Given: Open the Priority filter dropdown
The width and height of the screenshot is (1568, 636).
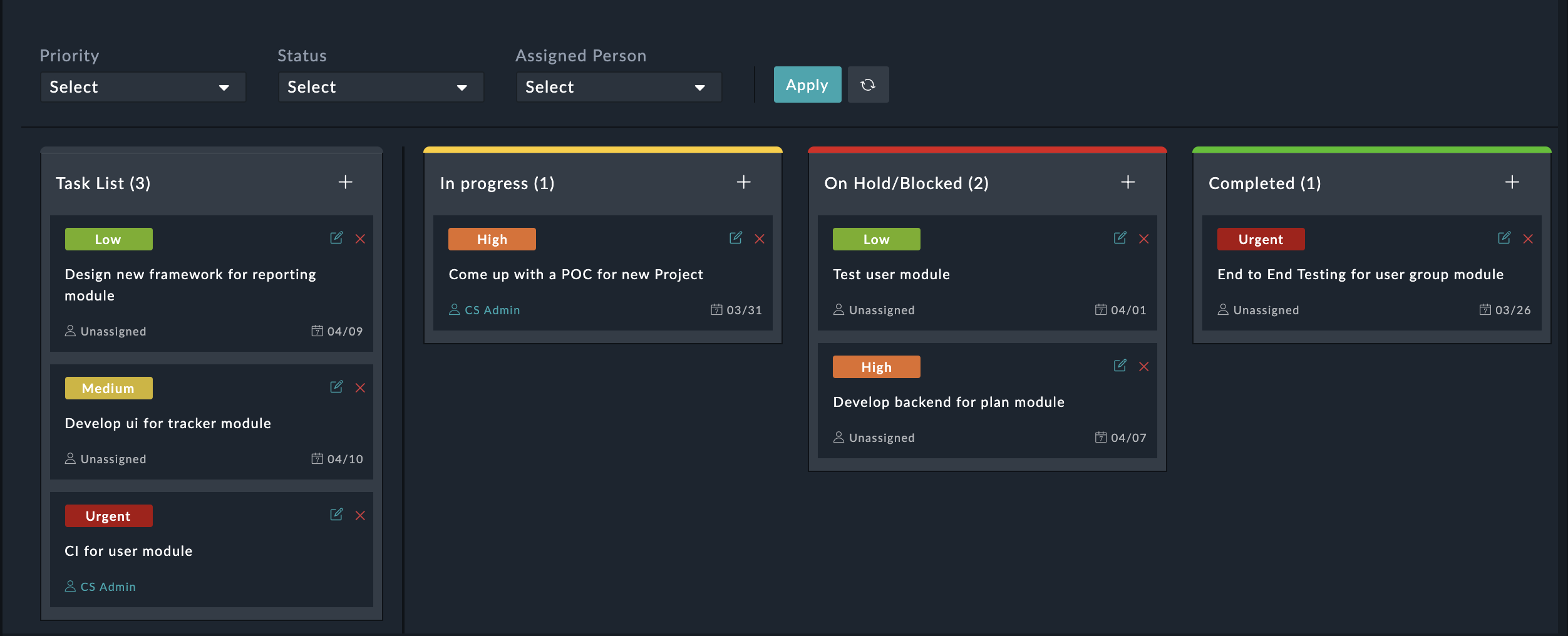Looking at the screenshot, I should (143, 87).
